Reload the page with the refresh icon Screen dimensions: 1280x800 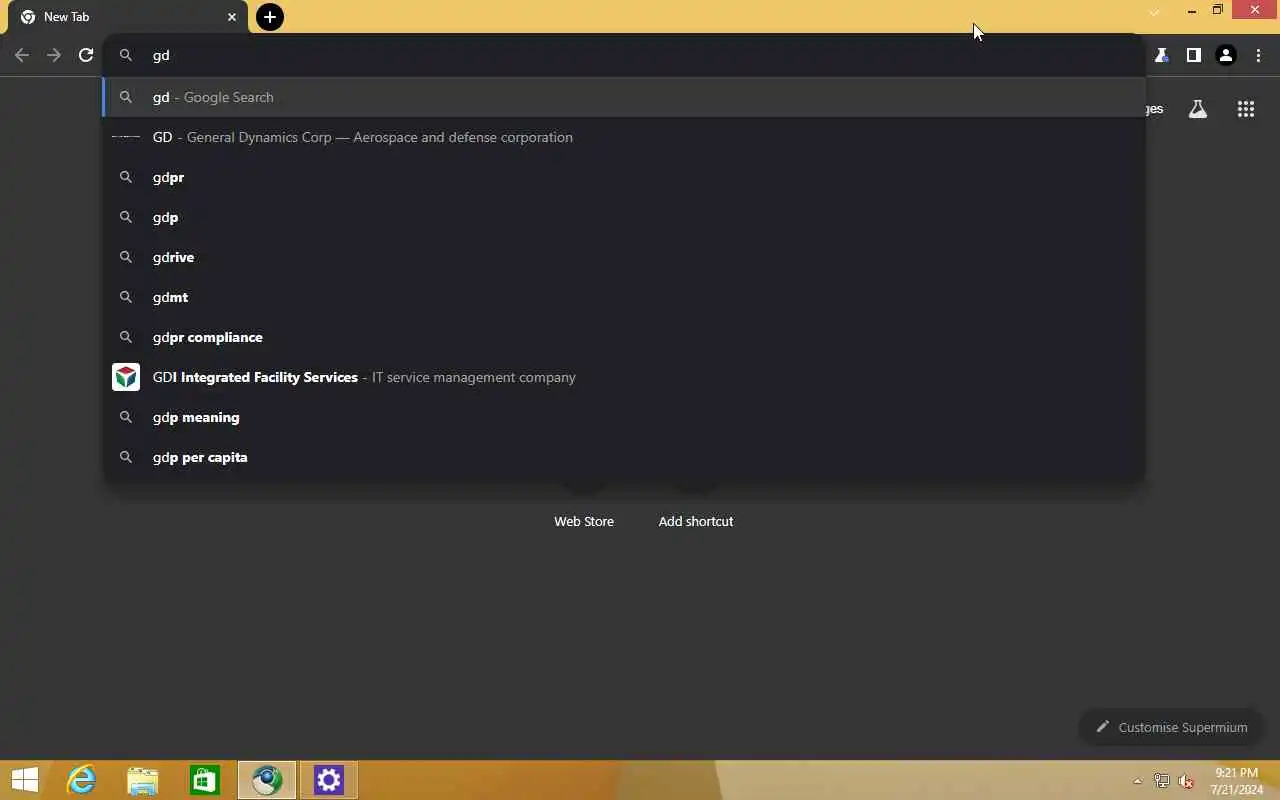pos(86,55)
